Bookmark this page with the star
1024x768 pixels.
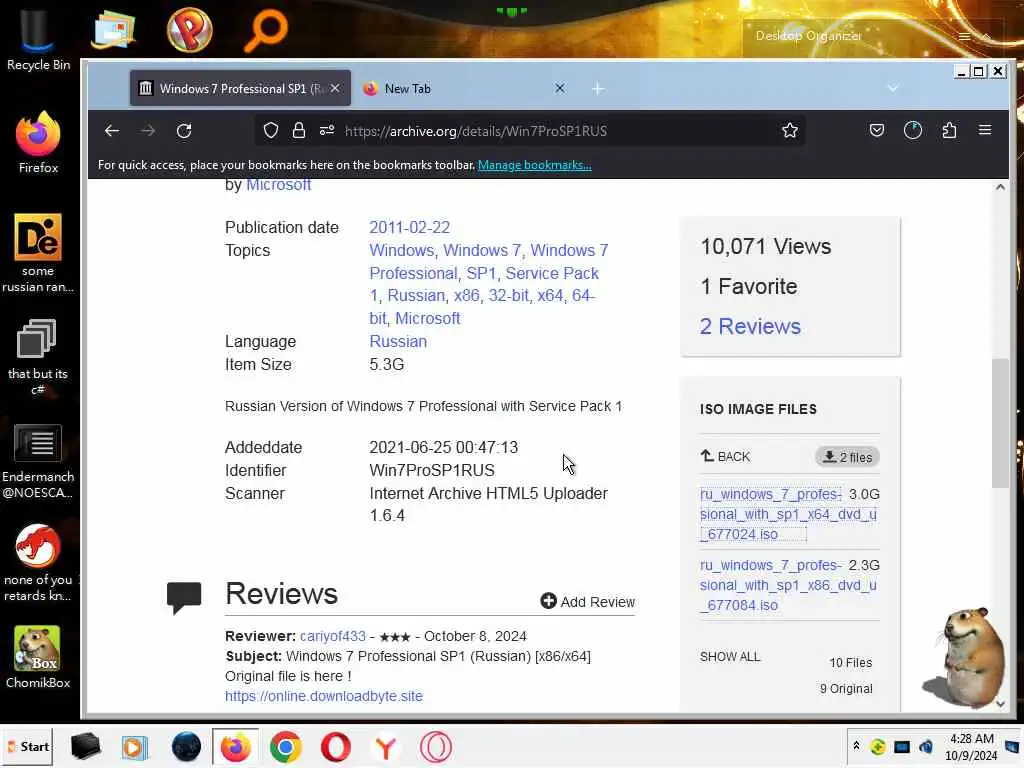790,131
